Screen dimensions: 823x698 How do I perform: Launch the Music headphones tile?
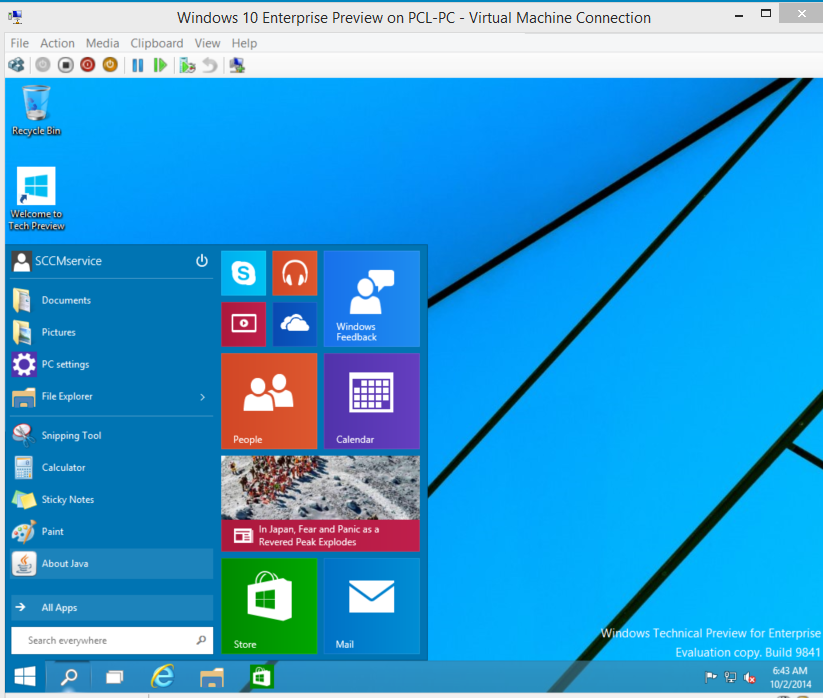pyautogui.click(x=295, y=273)
